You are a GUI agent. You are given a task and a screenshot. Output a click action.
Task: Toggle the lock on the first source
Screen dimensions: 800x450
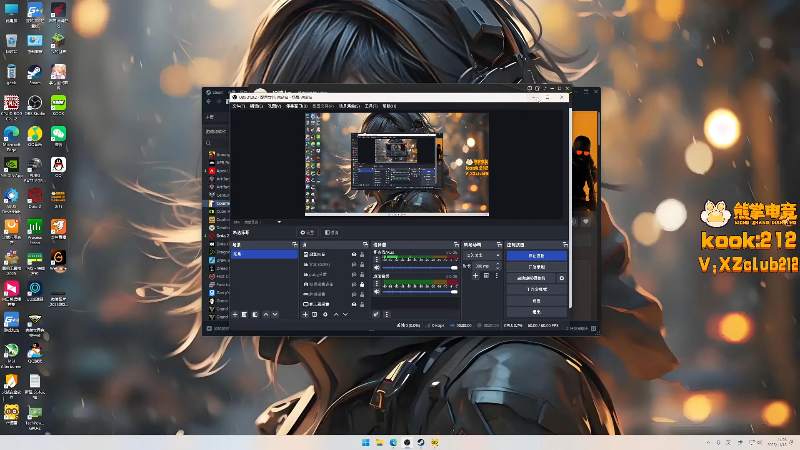(x=362, y=255)
